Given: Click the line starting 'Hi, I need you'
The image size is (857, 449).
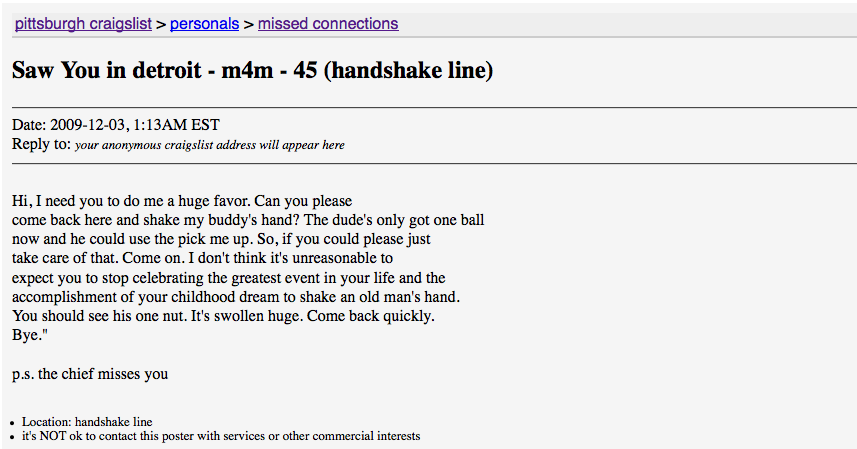Looking at the screenshot, I should (x=182, y=201).
